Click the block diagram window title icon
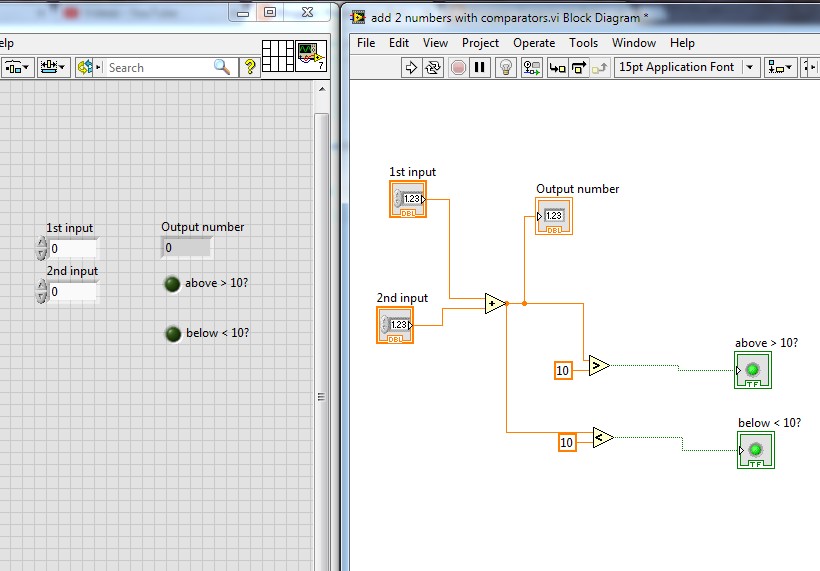The image size is (820, 571). [x=358, y=18]
